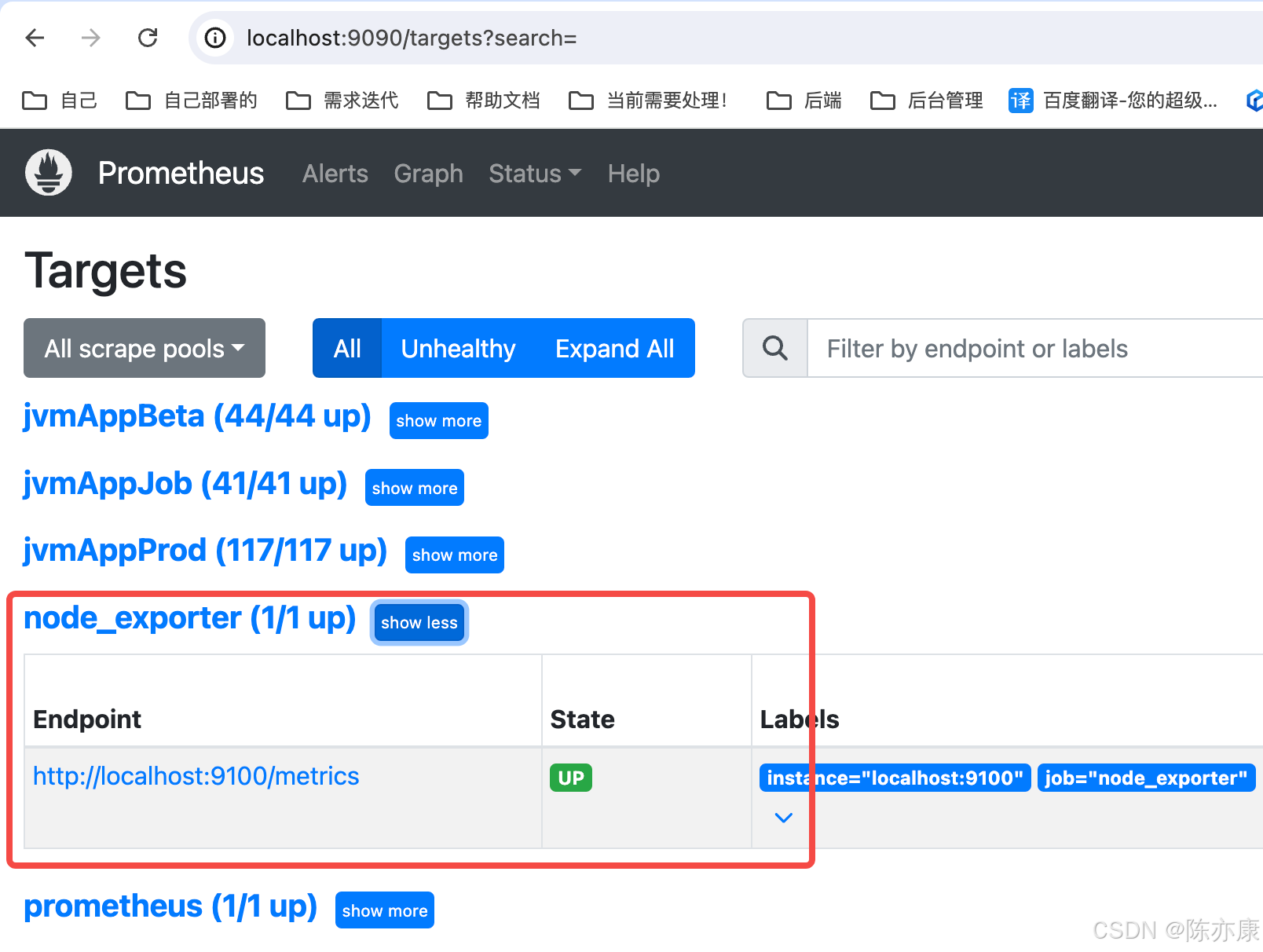This screenshot has height=952, width=1263.
Task: Collapse node_exporter with show less
Action: tap(419, 622)
